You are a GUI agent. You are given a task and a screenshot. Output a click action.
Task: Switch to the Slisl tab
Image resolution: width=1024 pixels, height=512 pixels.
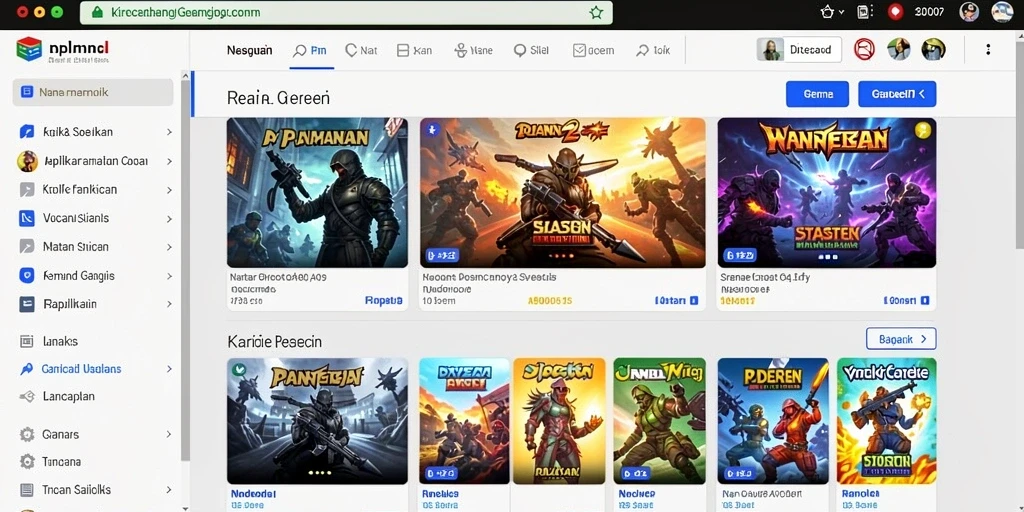531,50
